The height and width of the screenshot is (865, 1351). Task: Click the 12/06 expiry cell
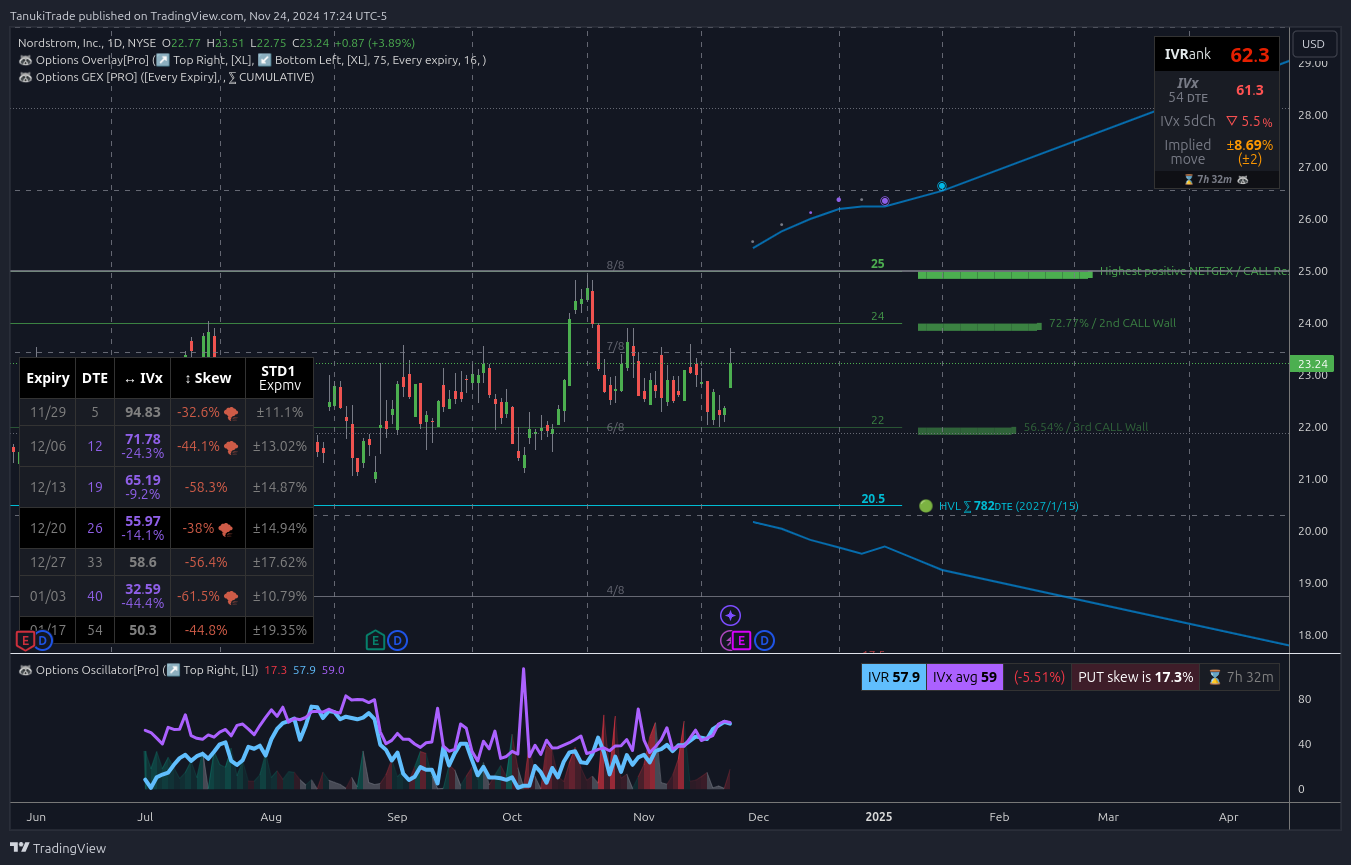point(48,446)
